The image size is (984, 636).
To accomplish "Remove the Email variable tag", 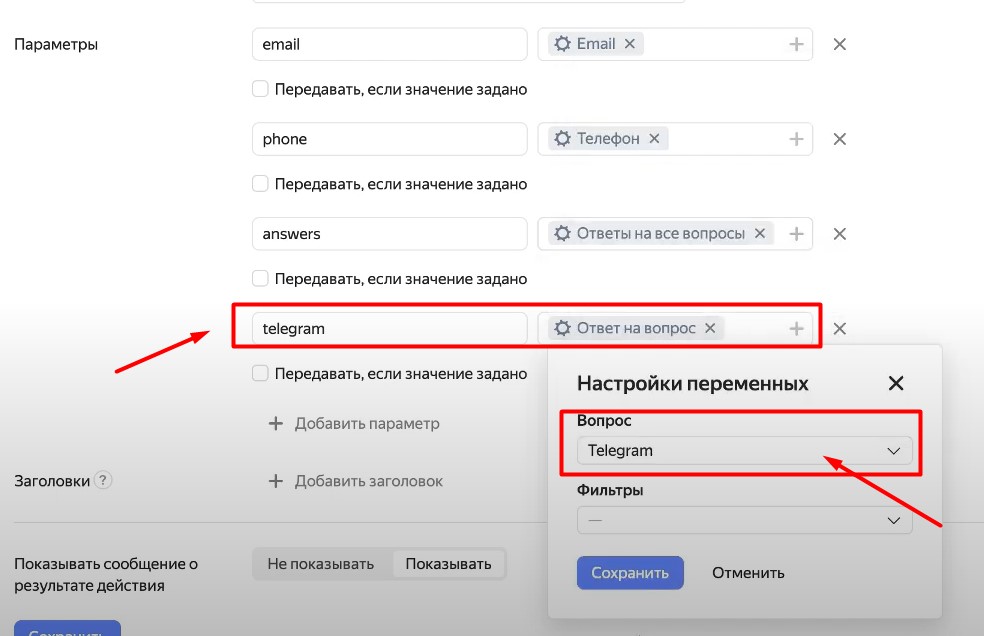I will [x=629, y=44].
